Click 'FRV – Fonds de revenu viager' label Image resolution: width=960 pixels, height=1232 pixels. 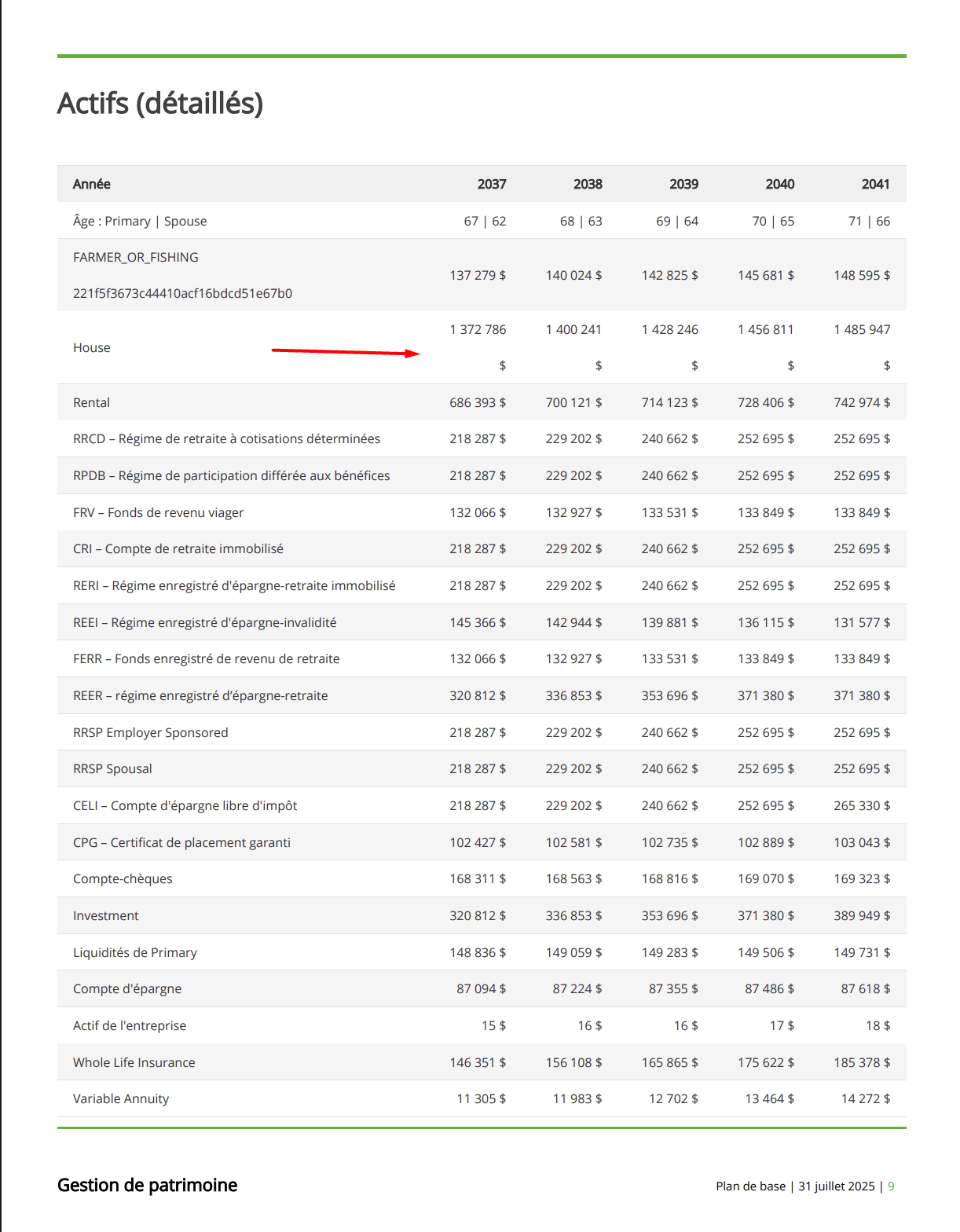(x=158, y=512)
